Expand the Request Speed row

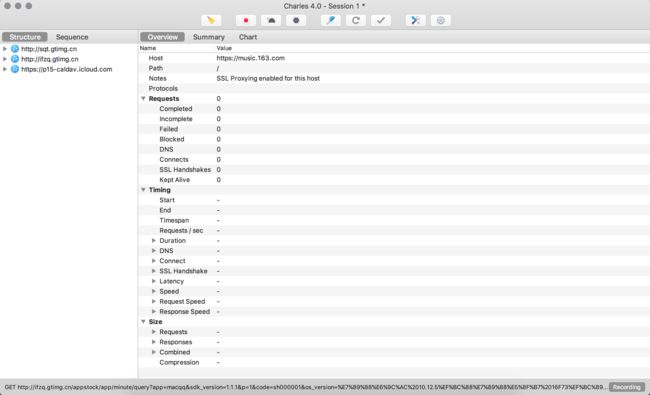coord(154,301)
